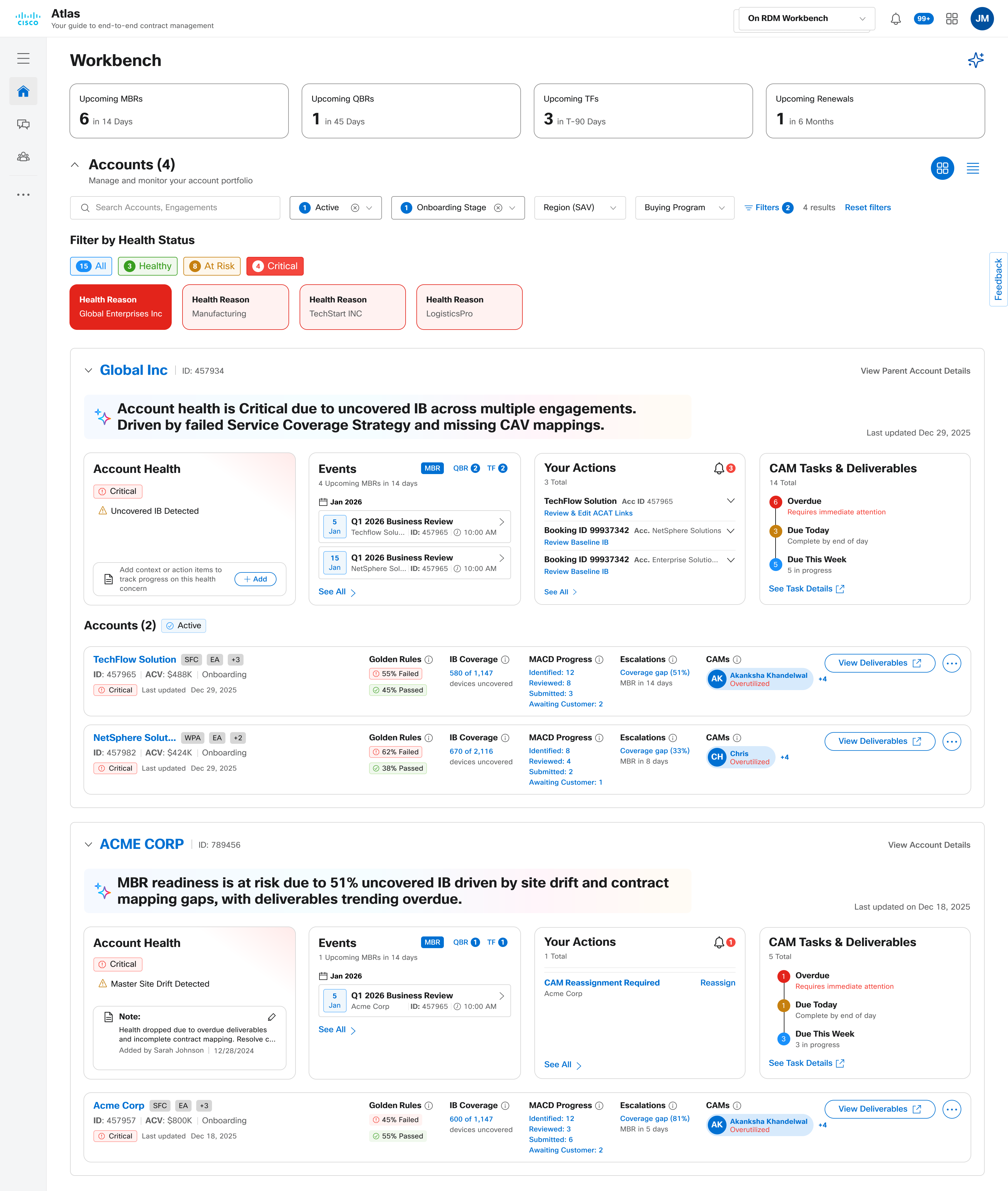Show IB Coverage info for NetSphere row
This screenshot has height=1191, width=1008.
(x=505, y=738)
